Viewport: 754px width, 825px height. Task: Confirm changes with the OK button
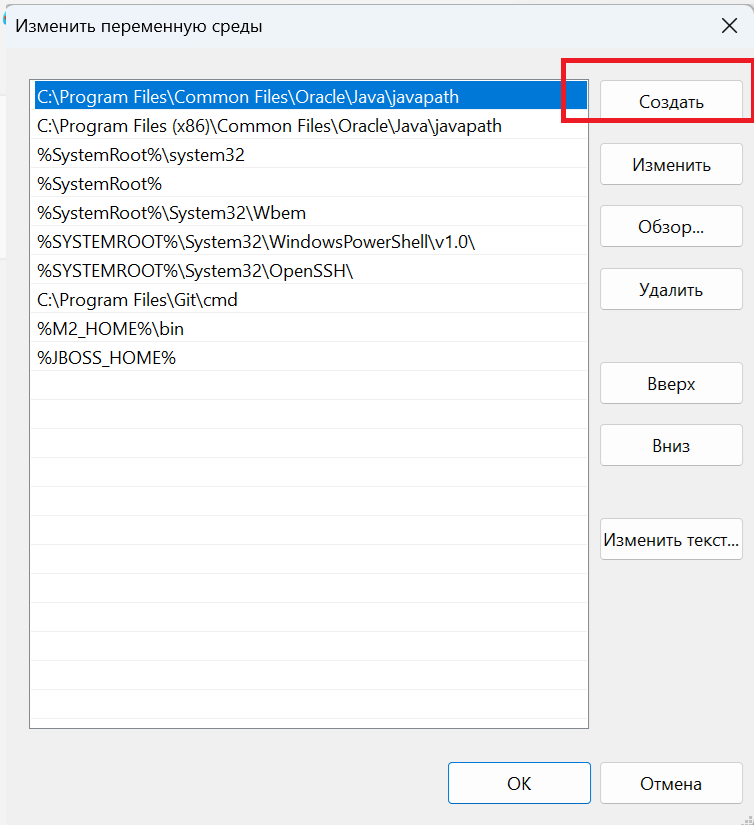click(x=519, y=783)
